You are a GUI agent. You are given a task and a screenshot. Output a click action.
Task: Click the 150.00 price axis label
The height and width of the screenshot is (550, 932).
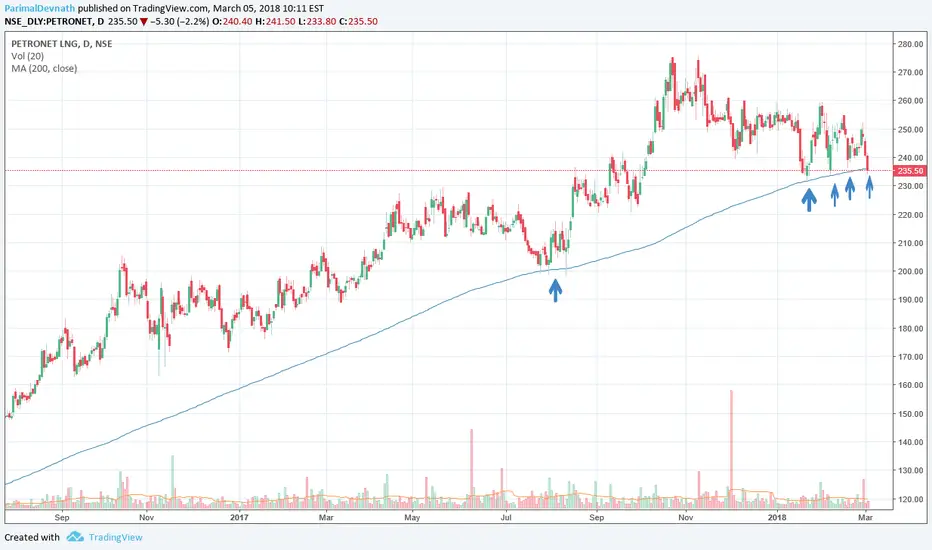(x=910, y=414)
